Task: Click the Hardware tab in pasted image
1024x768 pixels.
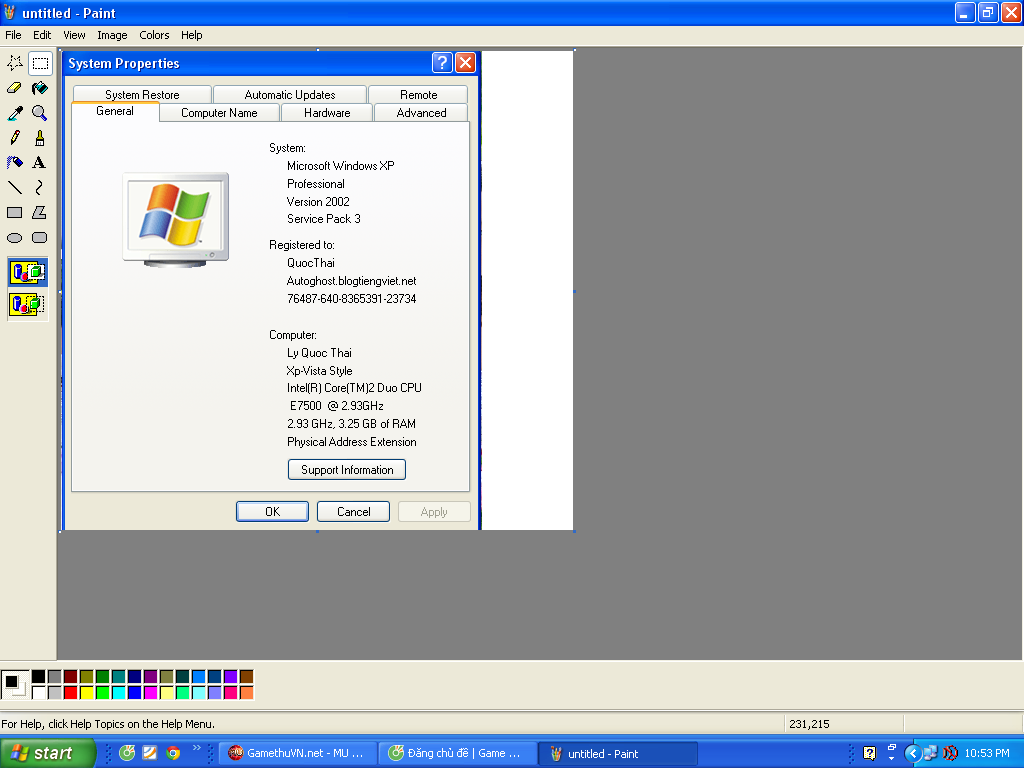Action: tap(327, 112)
